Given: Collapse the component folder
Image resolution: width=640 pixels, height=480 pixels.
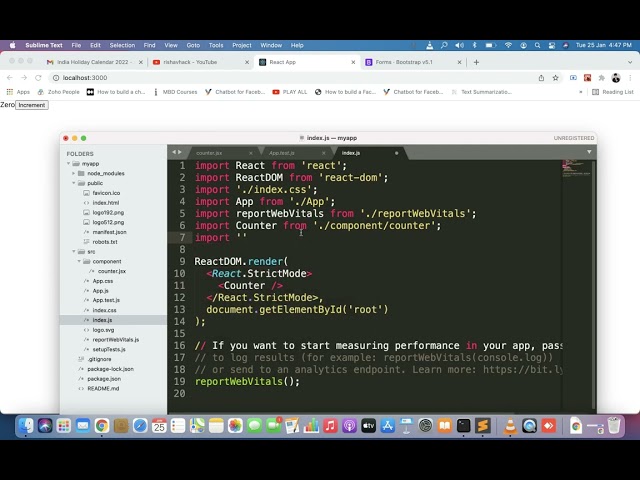Looking at the screenshot, I should (79, 262).
